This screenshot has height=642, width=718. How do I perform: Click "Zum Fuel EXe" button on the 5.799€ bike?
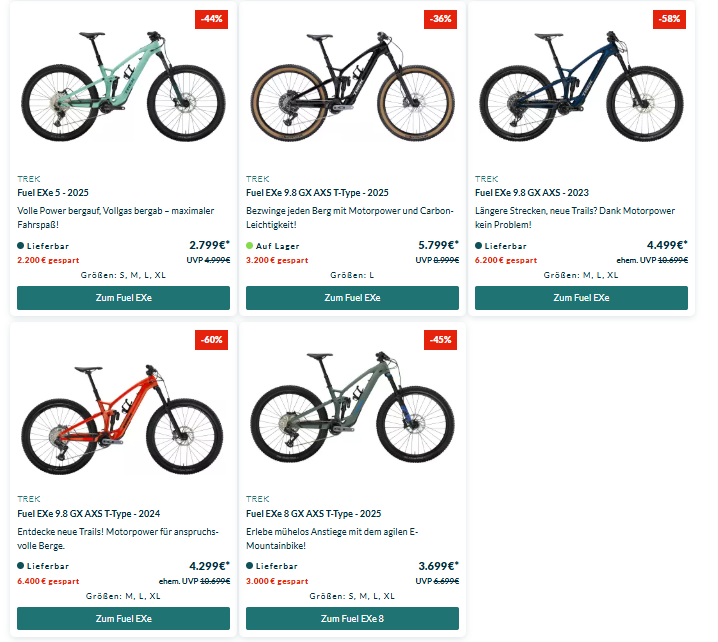click(x=352, y=298)
